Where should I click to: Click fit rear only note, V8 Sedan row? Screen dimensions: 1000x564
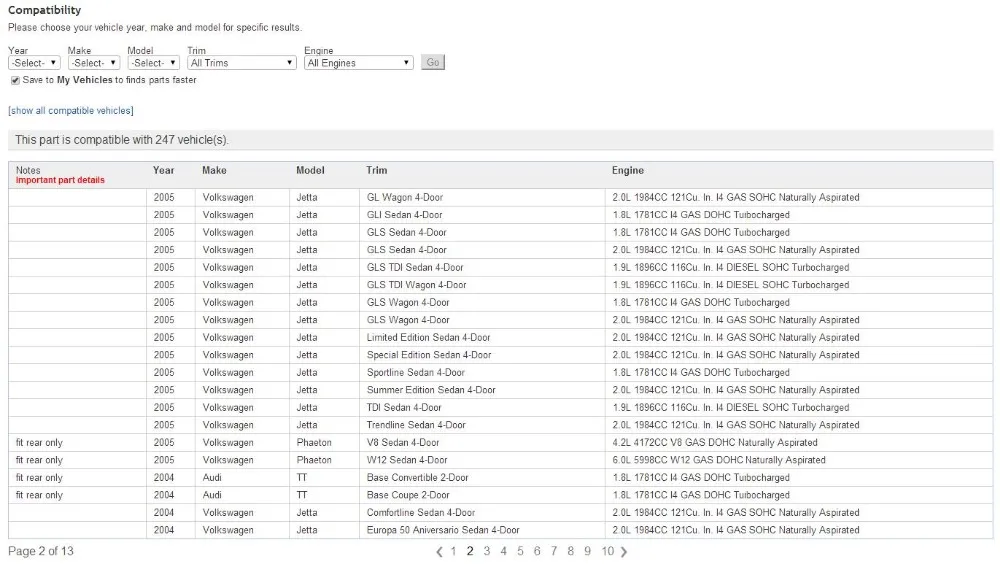pyautogui.click(x=39, y=443)
